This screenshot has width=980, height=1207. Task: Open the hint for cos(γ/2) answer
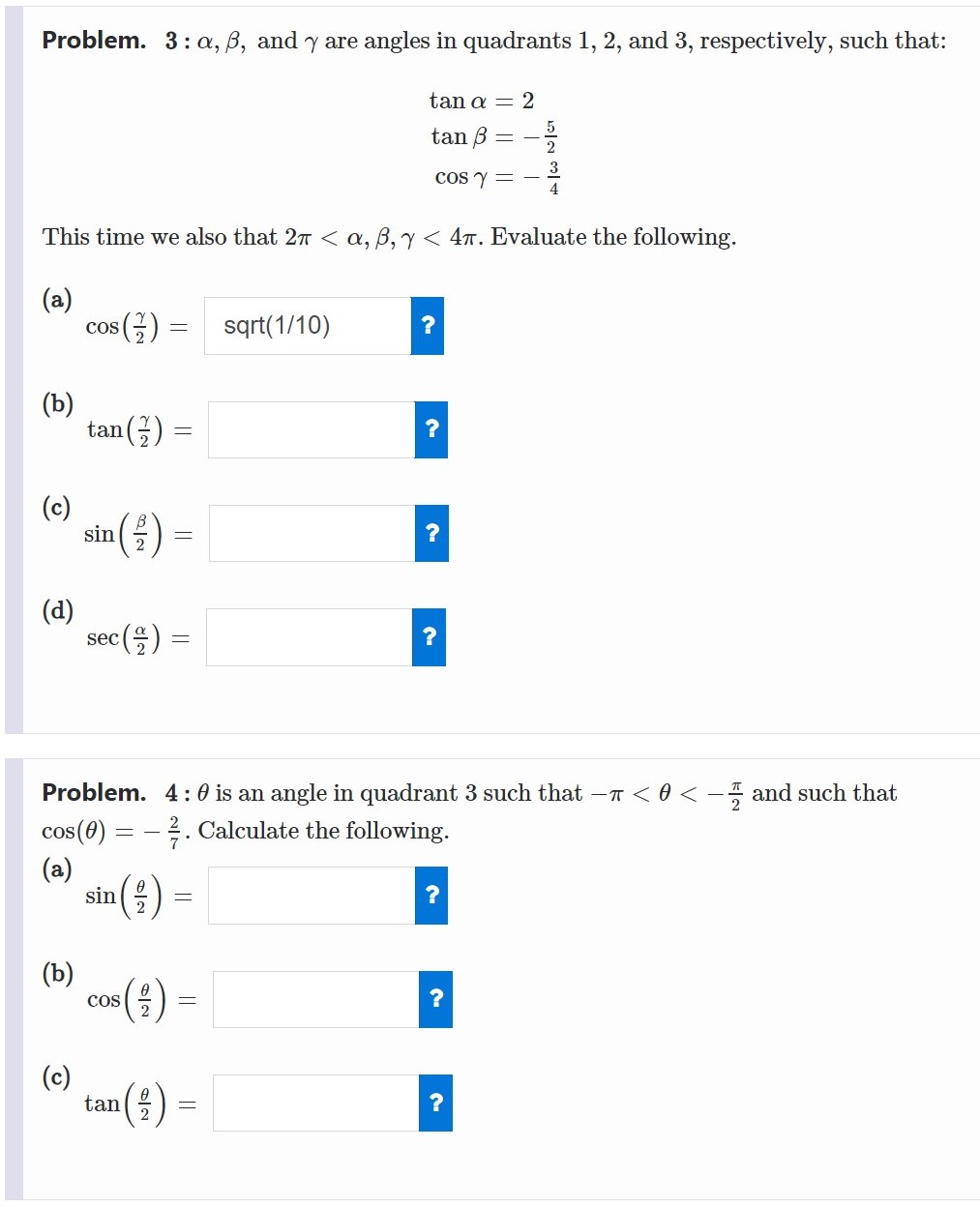(x=430, y=326)
